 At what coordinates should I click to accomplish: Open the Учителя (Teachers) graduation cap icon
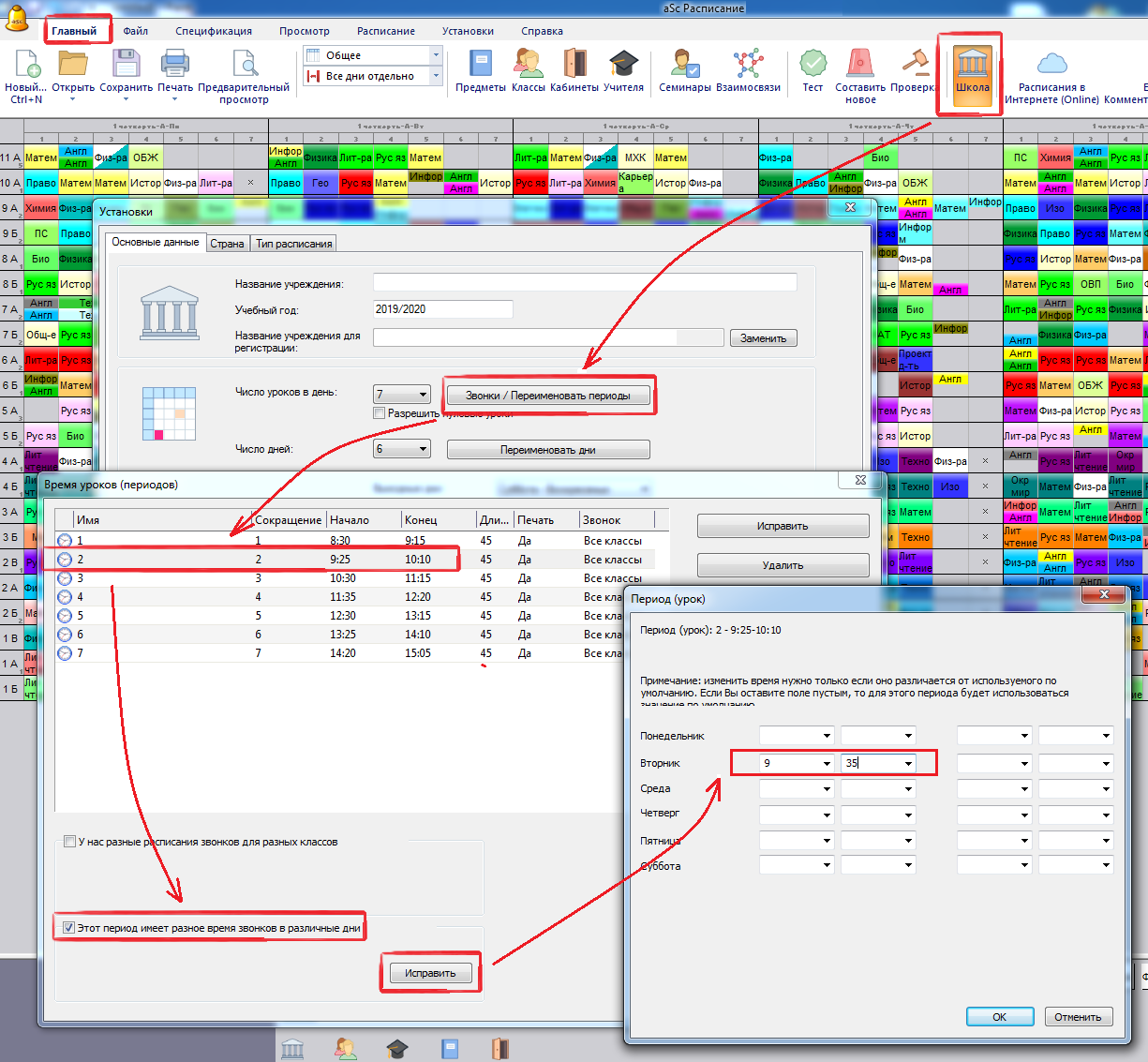pyautogui.click(x=623, y=65)
